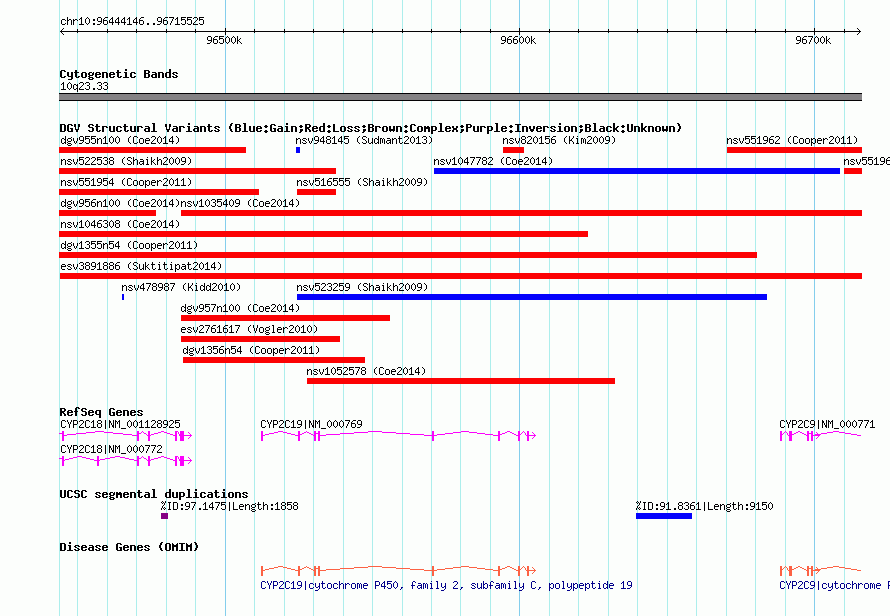Click the 10q23.33 band label
The image size is (890, 616).
point(84,86)
